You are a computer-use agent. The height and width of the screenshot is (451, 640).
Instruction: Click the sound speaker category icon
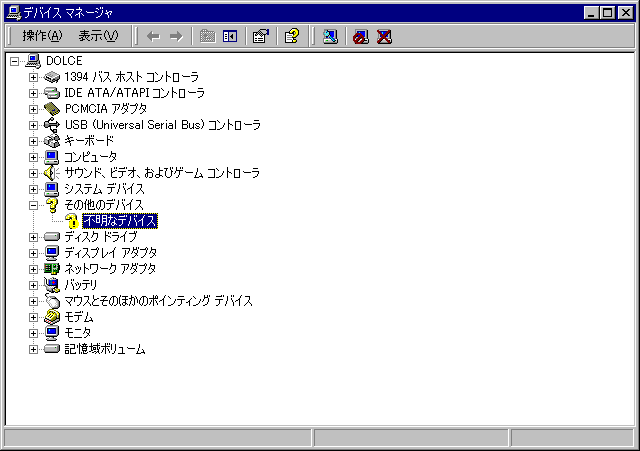[52, 173]
